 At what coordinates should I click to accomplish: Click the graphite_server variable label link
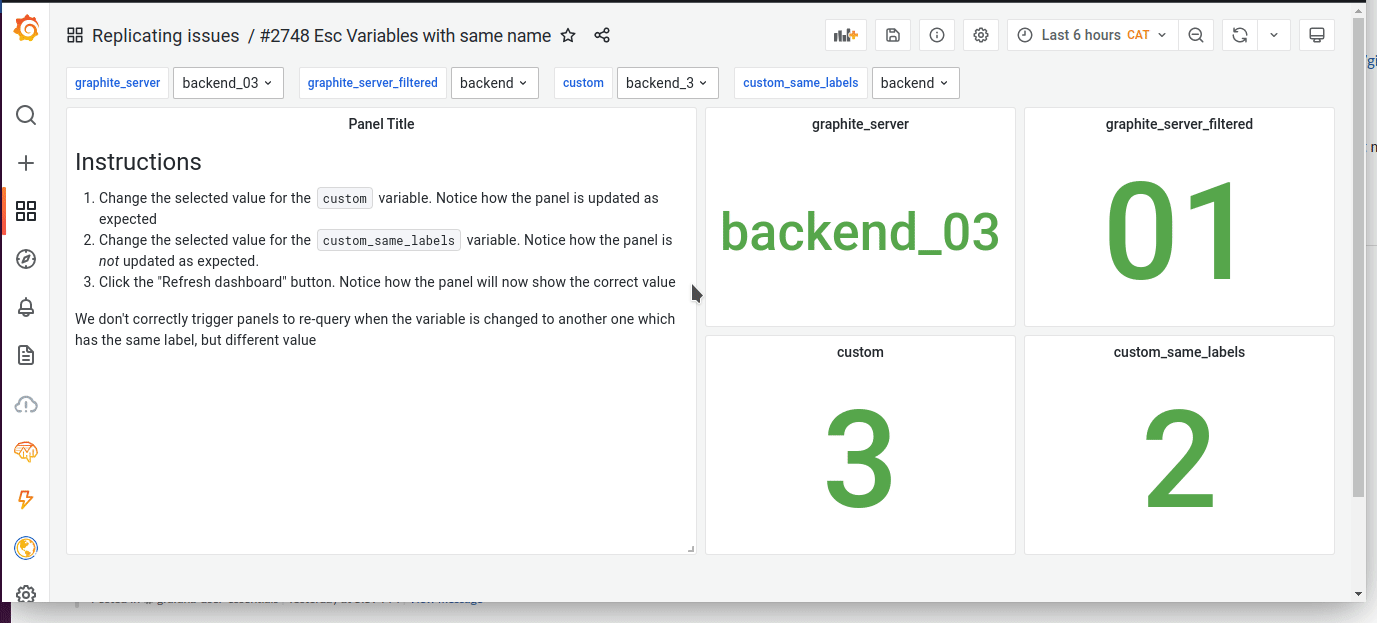(117, 83)
